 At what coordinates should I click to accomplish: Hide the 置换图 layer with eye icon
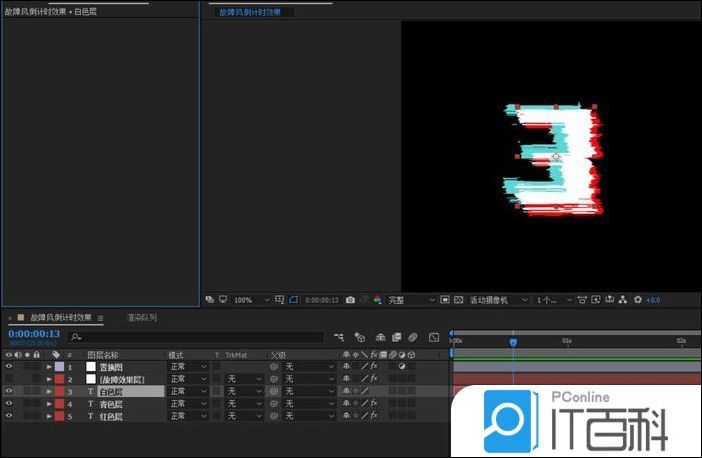coord(9,367)
